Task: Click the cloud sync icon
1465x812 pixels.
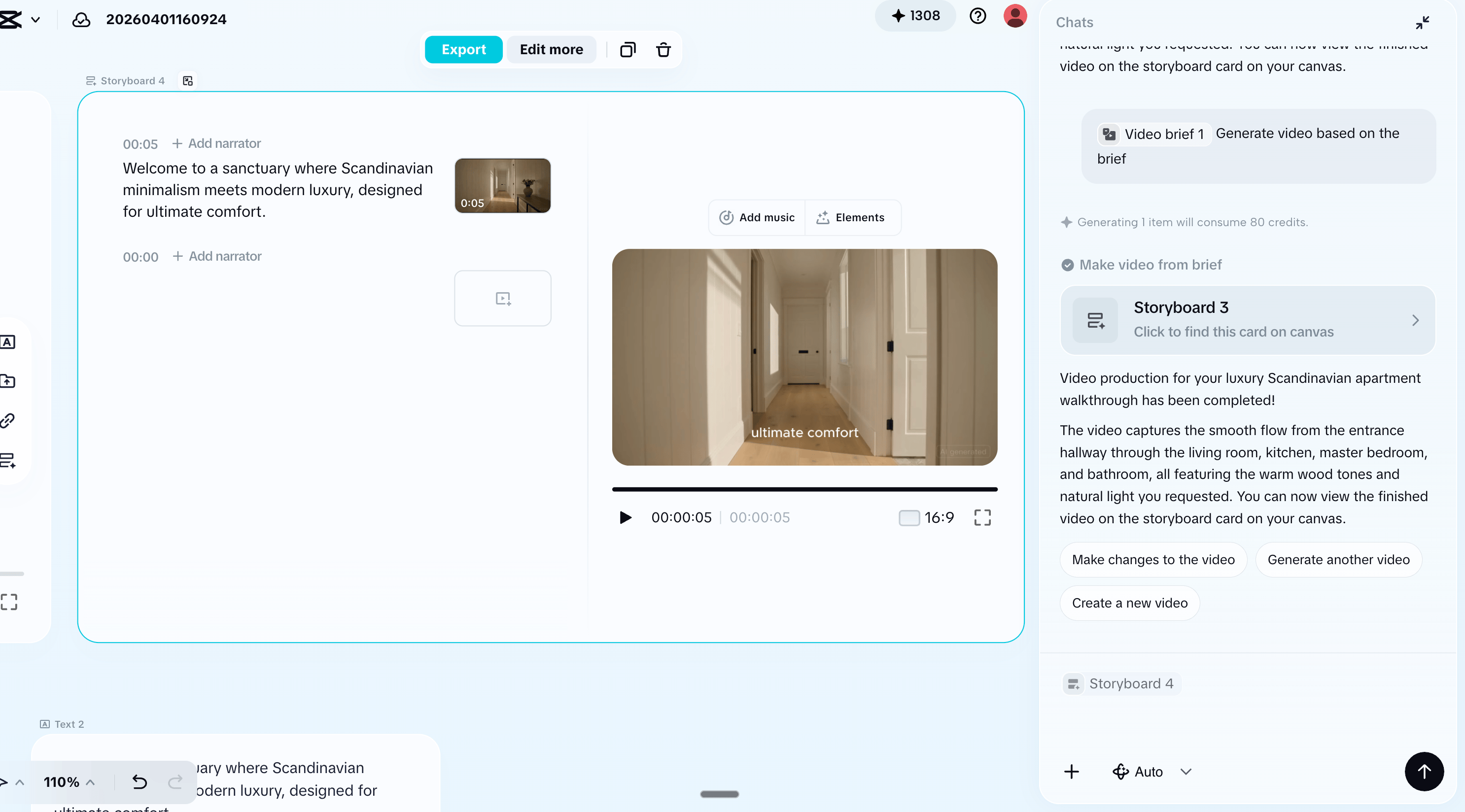Action: tap(81, 19)
